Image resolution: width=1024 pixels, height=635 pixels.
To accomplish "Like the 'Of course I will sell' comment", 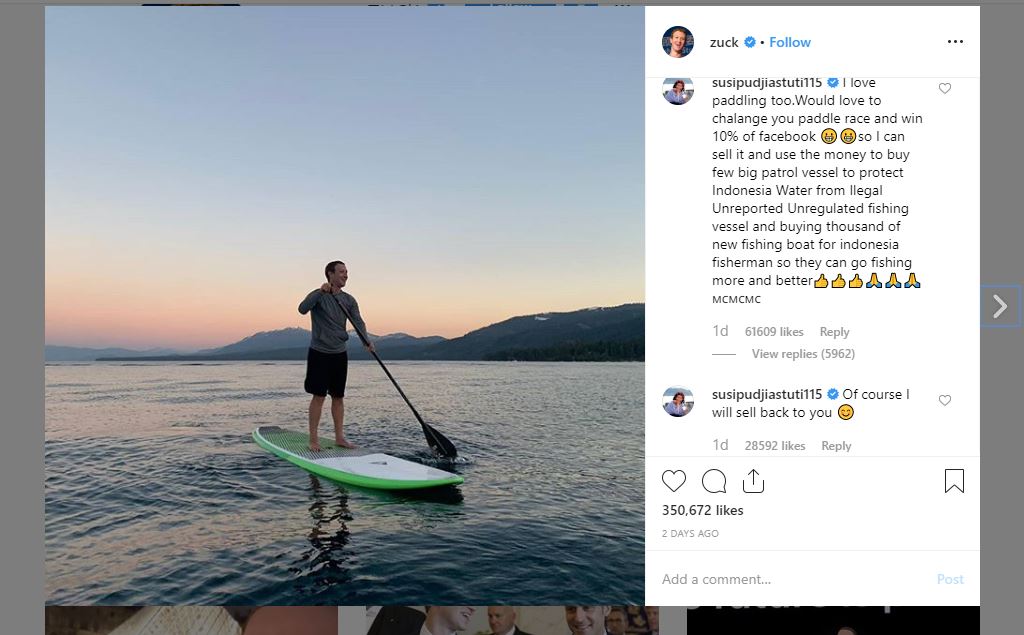I will pos(945,400).
